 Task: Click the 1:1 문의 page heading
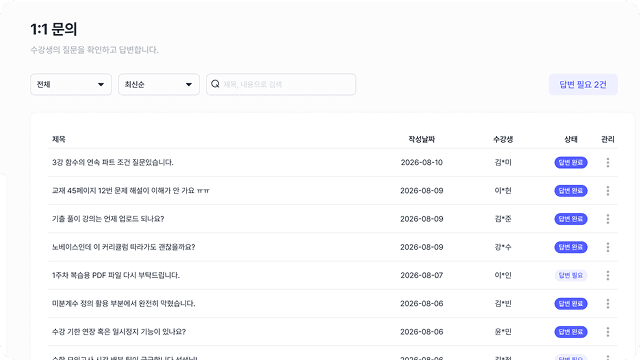53,29
